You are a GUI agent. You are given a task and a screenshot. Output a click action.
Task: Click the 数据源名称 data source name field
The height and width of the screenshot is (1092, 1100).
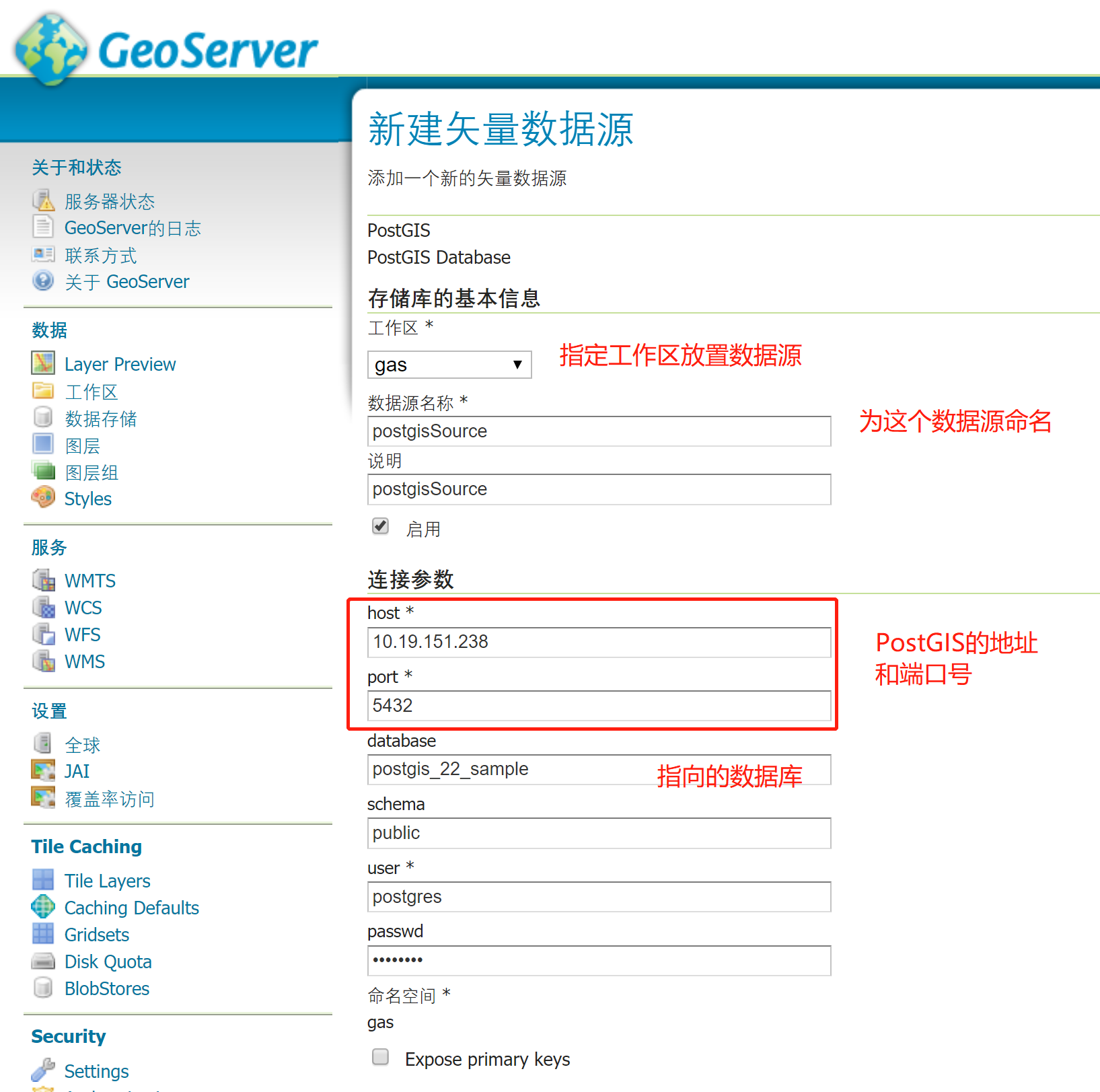(x=599, y=431)
